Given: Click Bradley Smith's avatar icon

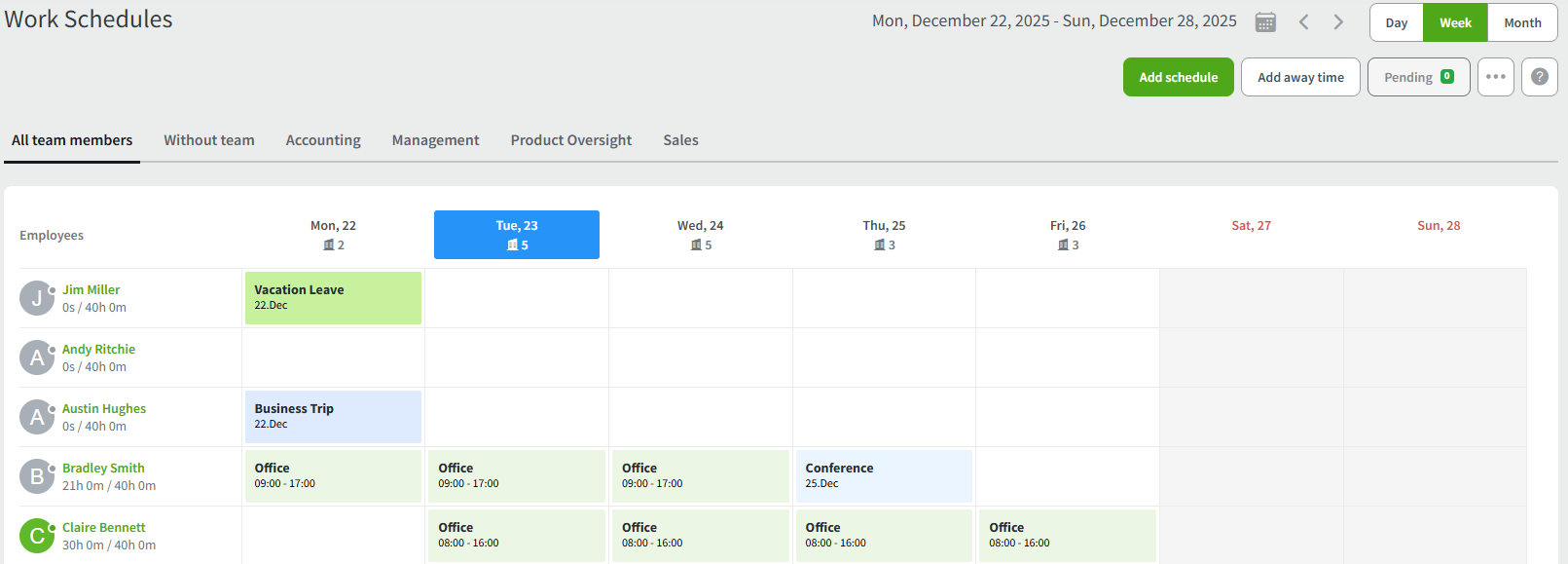Looking at the screenshot, I should coord(37,476).
